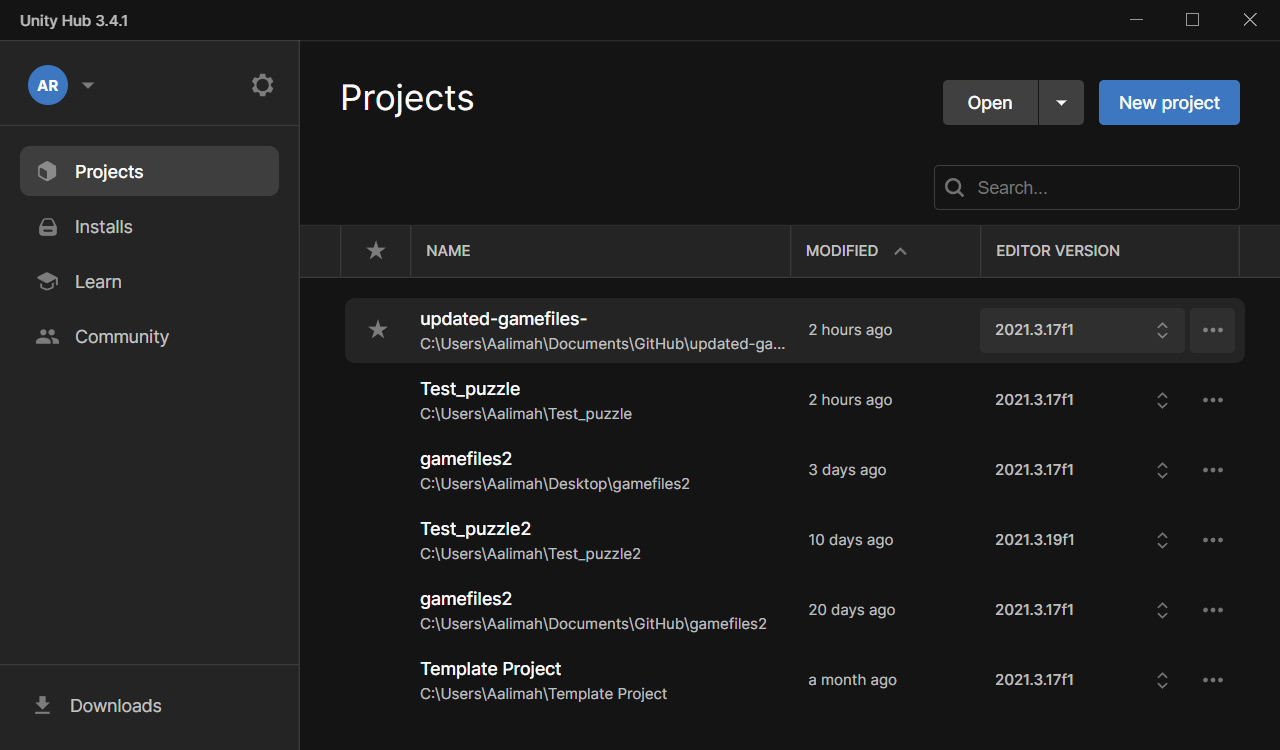
Task: Click the AR account avatar
Action: point(47,85)
